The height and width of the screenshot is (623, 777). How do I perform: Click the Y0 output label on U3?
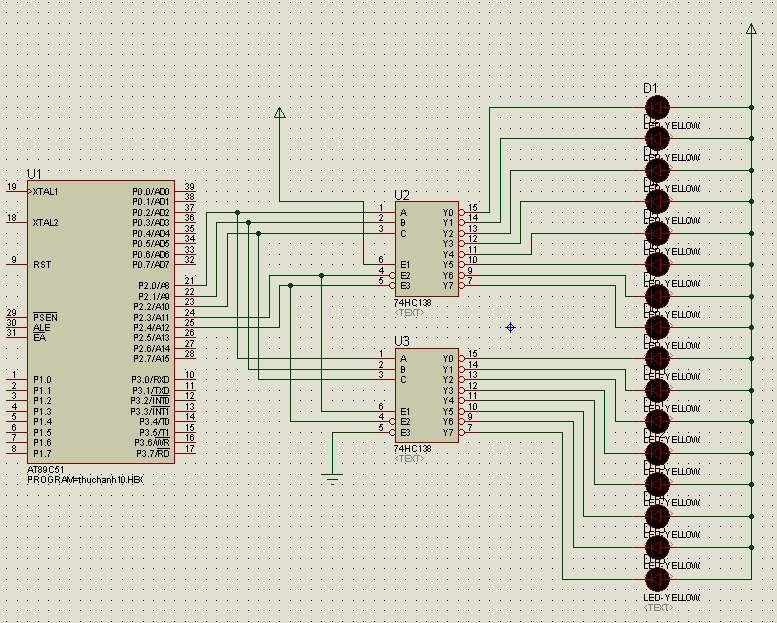click(448, 359)
